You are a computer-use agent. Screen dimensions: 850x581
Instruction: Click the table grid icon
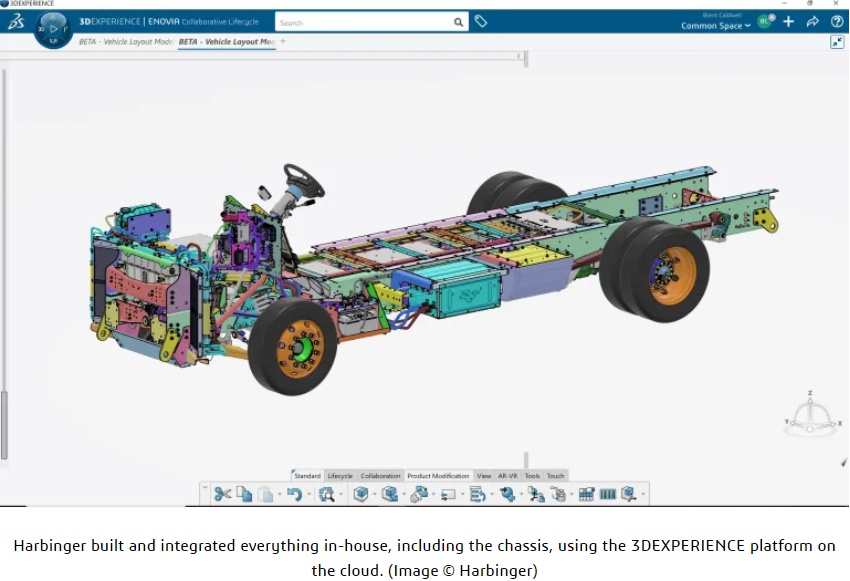587,494
